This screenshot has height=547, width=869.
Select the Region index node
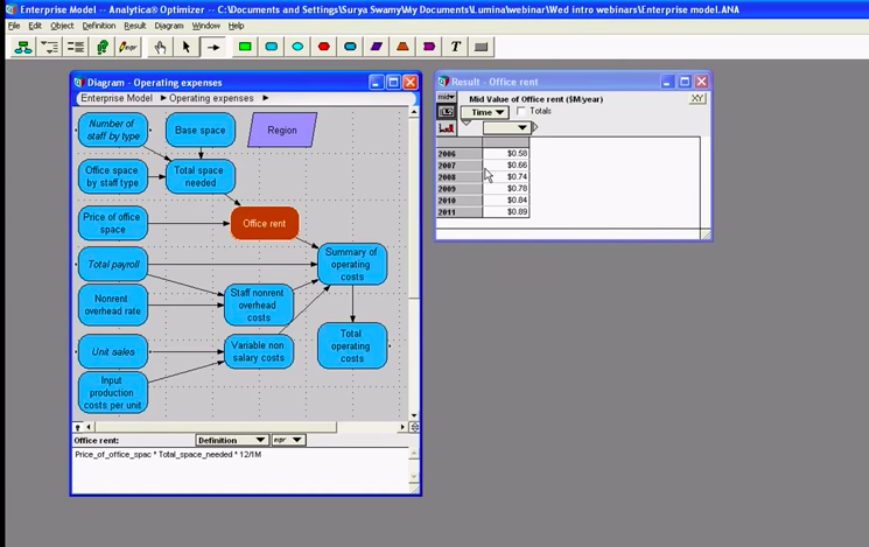point(282,130)
